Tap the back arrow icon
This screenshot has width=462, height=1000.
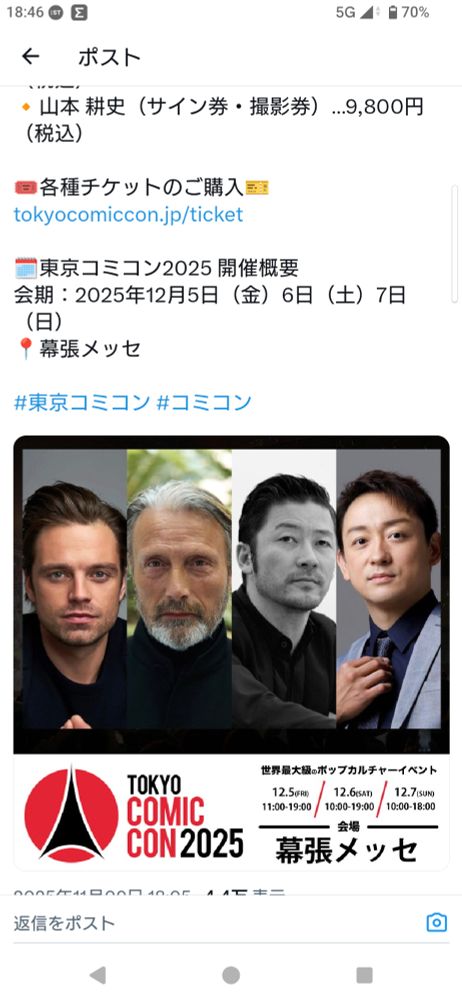click(30, 57)
